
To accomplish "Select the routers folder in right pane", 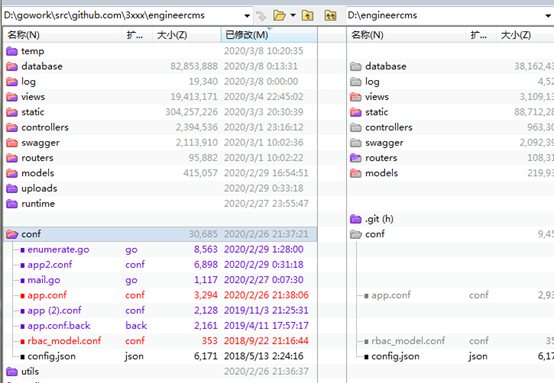I will pos(381,158).
